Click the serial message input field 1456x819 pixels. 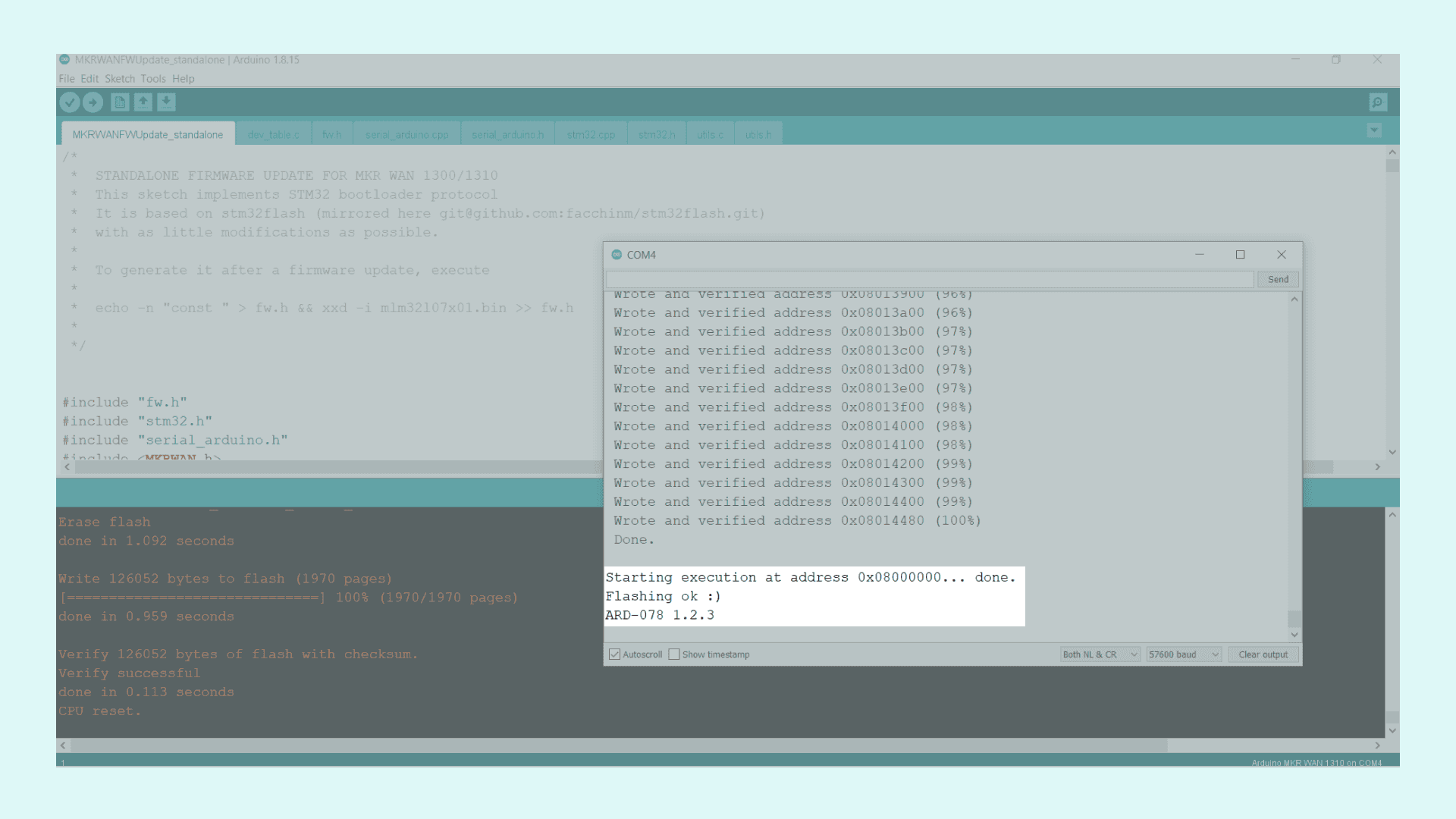[x=929, y=280]
